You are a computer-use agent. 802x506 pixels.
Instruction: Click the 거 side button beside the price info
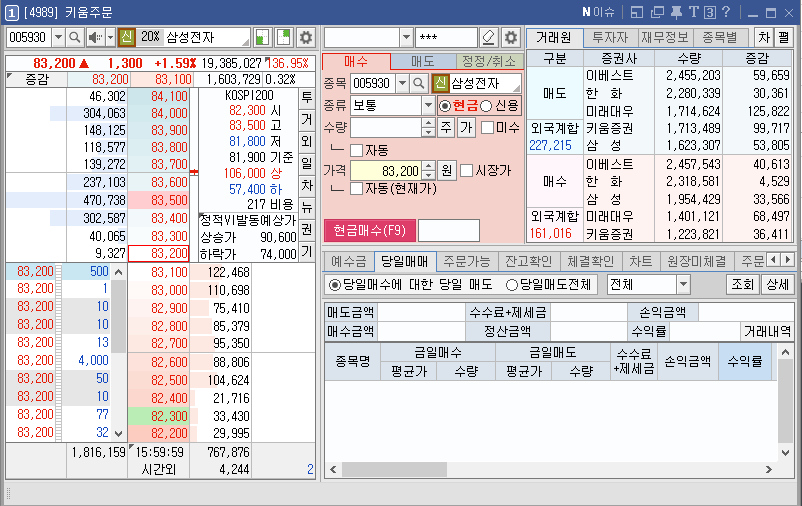click(307, 119)
